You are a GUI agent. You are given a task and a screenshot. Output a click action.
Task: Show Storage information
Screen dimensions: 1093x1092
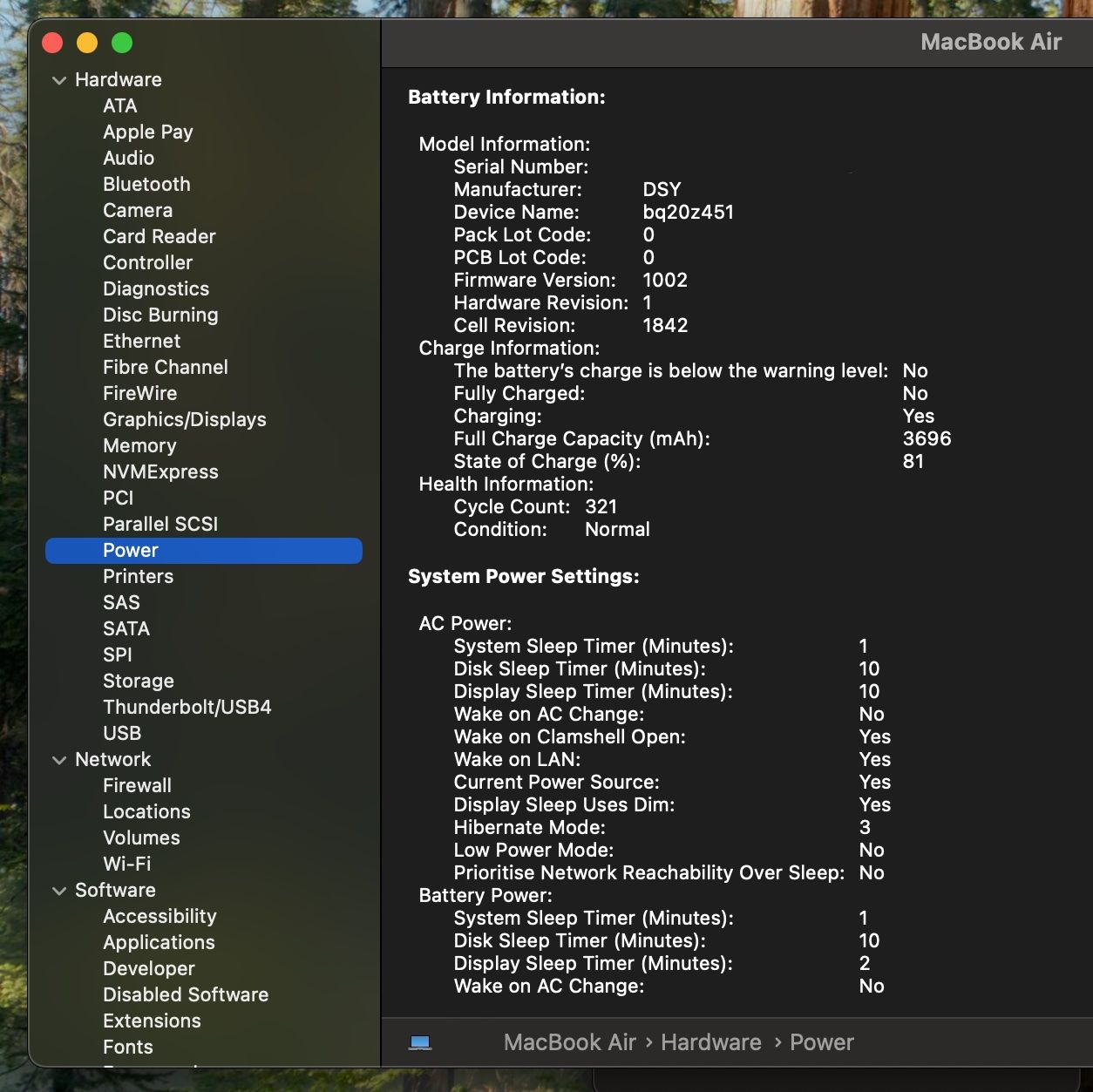[x=139, y=682]
